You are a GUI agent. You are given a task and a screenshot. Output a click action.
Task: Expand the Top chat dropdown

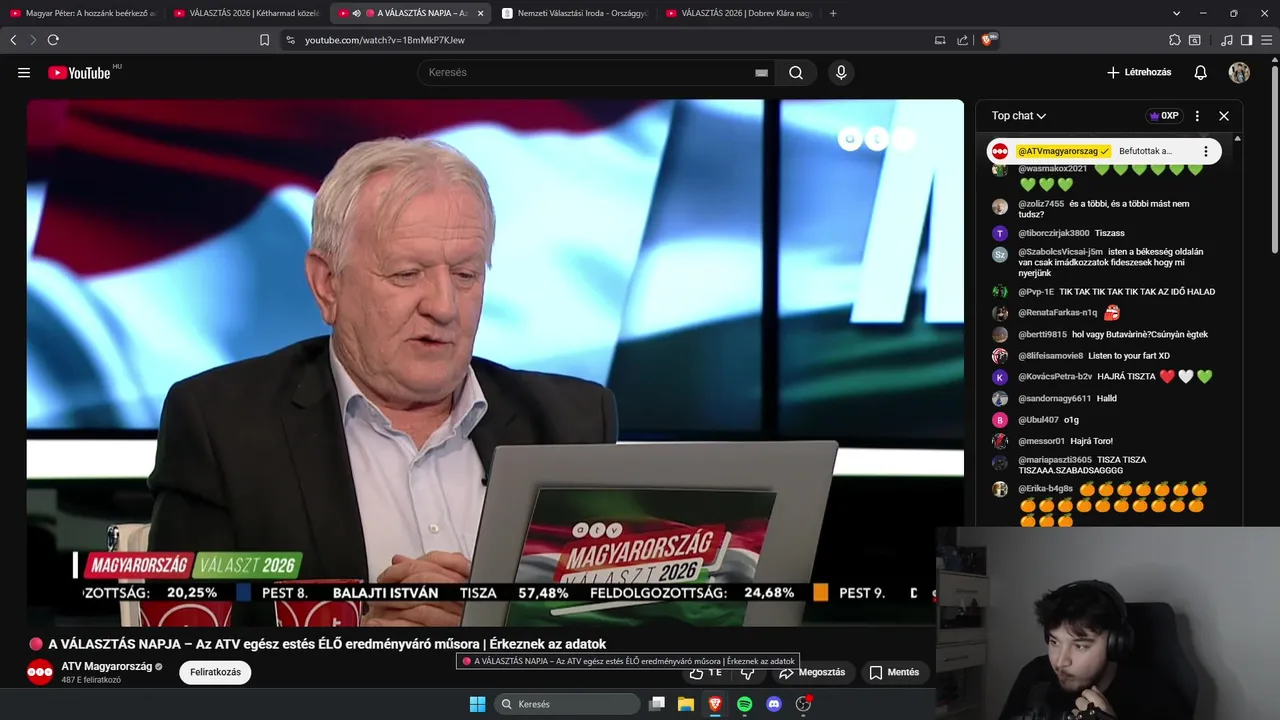point(1018,116)
